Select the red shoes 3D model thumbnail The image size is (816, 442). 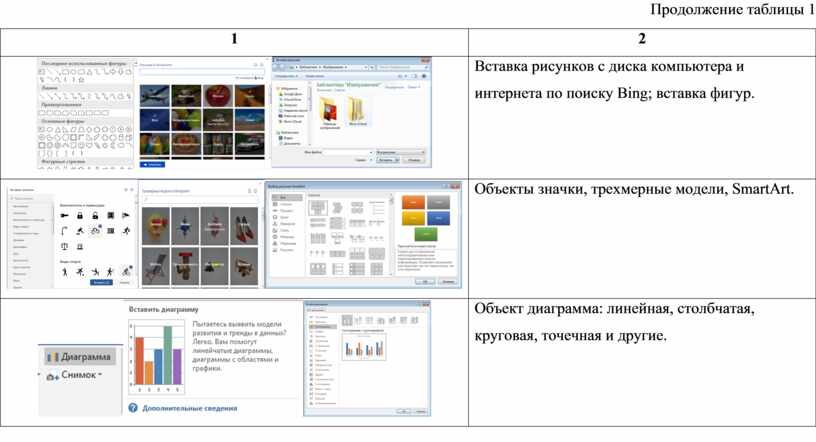[244, 225]
